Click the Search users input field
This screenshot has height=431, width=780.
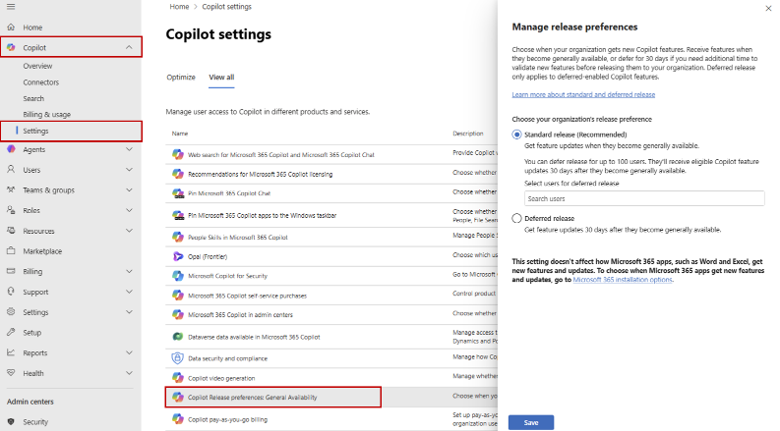pyautogui.click(x=644, y=198)
